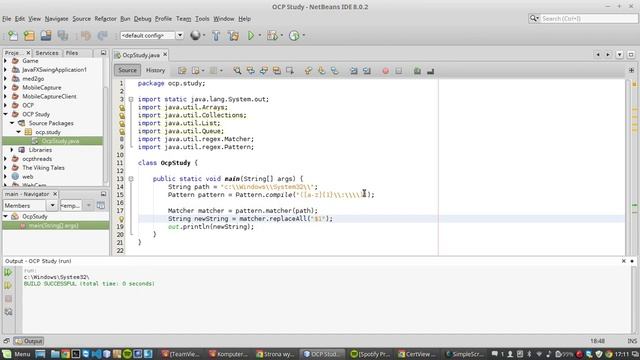Collapse the import fold on line 3

pos(131,99)
